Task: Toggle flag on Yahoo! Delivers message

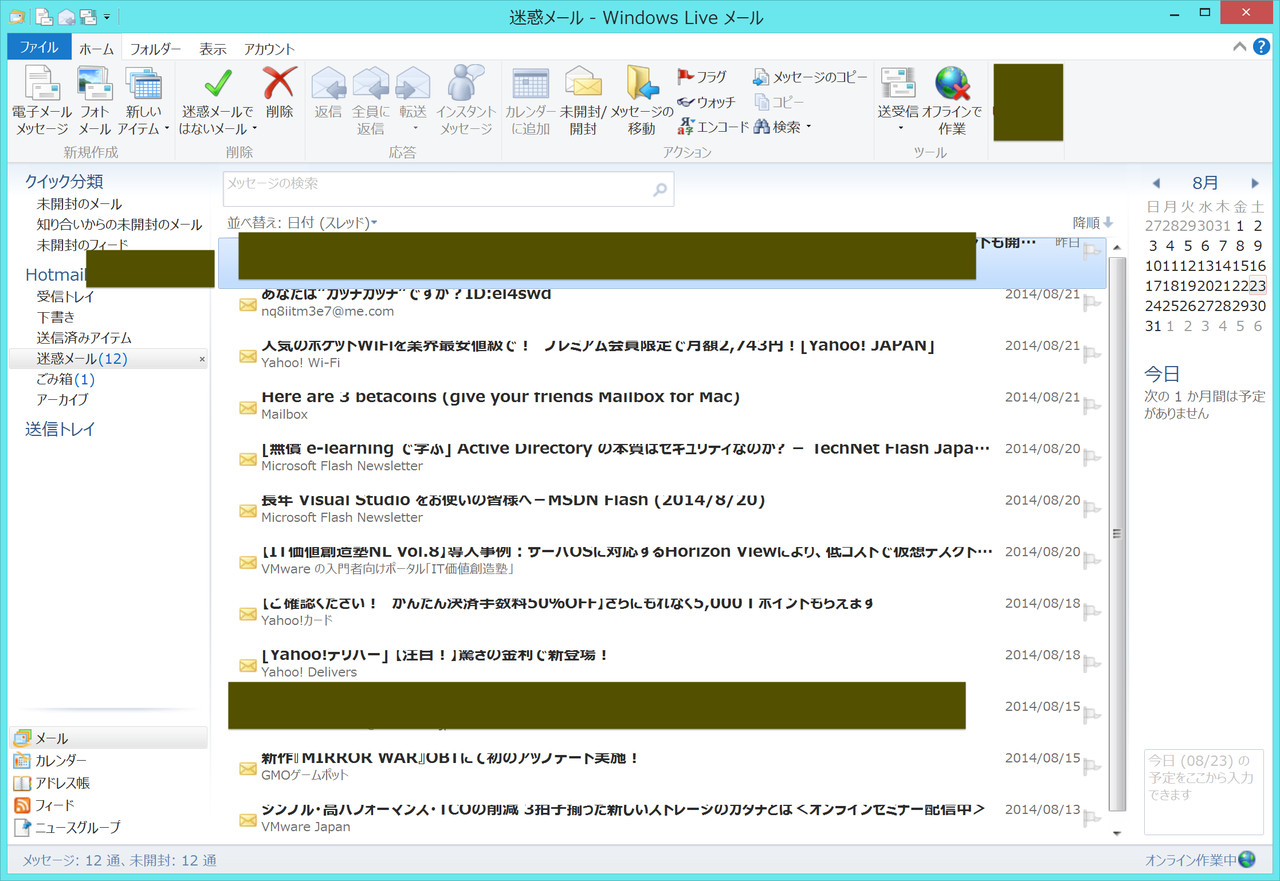Action: coord(1092,664)
